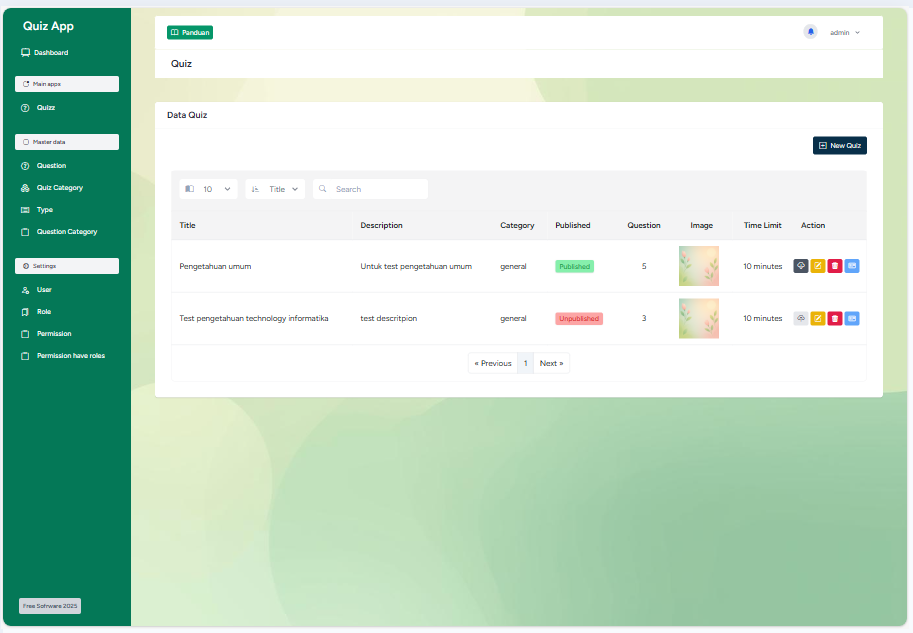This screenshot has height=633, width=913.
Task: Click the Main apps section label
Action: 67,84
